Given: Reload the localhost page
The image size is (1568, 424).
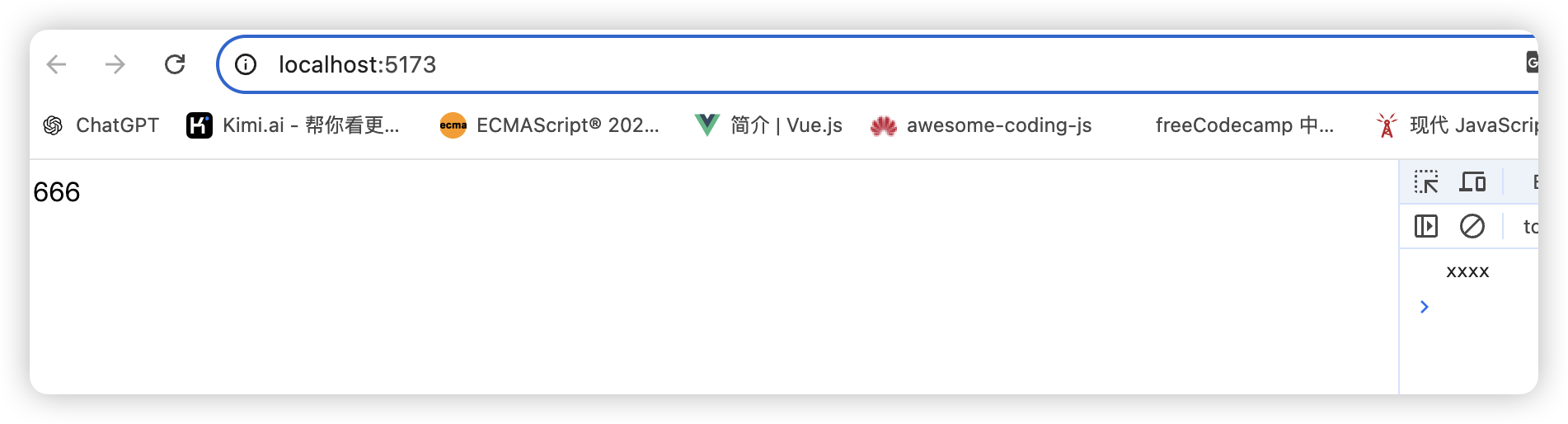Looking at the screenshot, I should point(175,64).
